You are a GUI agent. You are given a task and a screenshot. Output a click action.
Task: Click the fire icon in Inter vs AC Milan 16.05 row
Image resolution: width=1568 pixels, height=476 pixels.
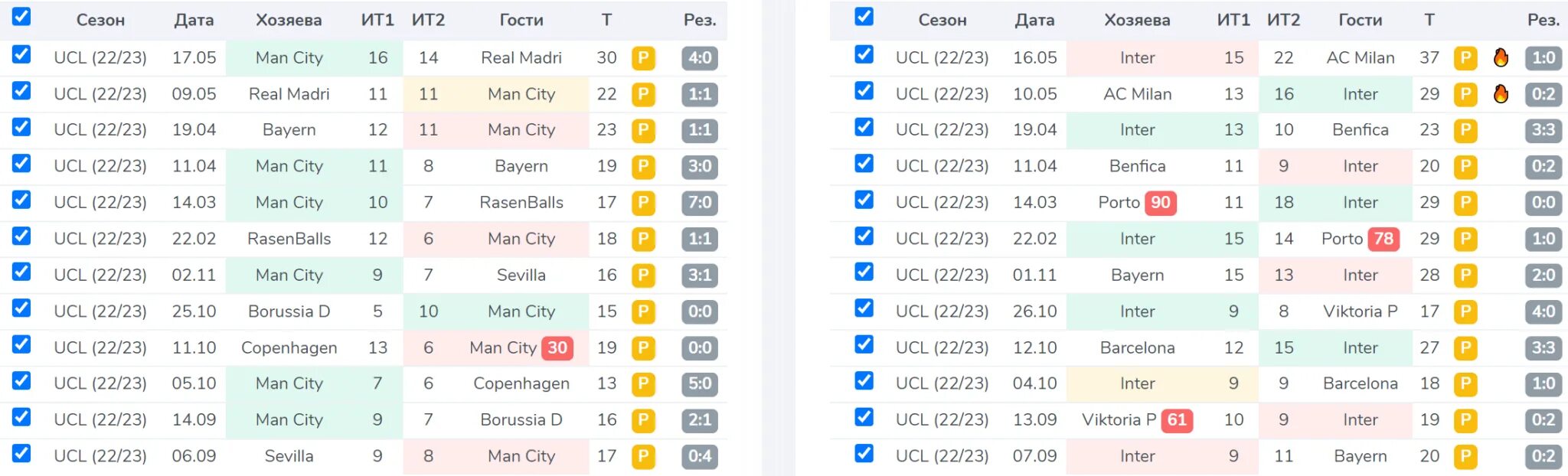(x=1501, y=57)
